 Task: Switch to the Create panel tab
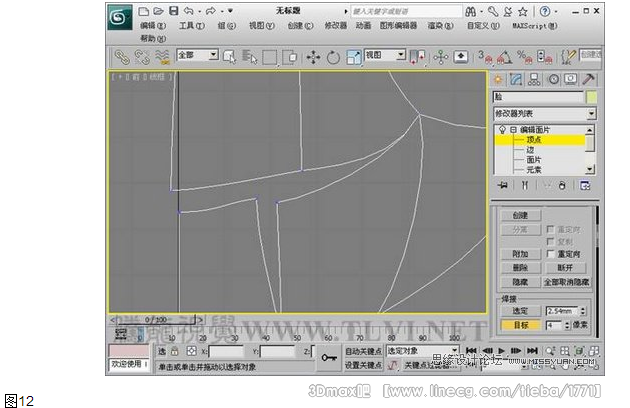point(498,79)
